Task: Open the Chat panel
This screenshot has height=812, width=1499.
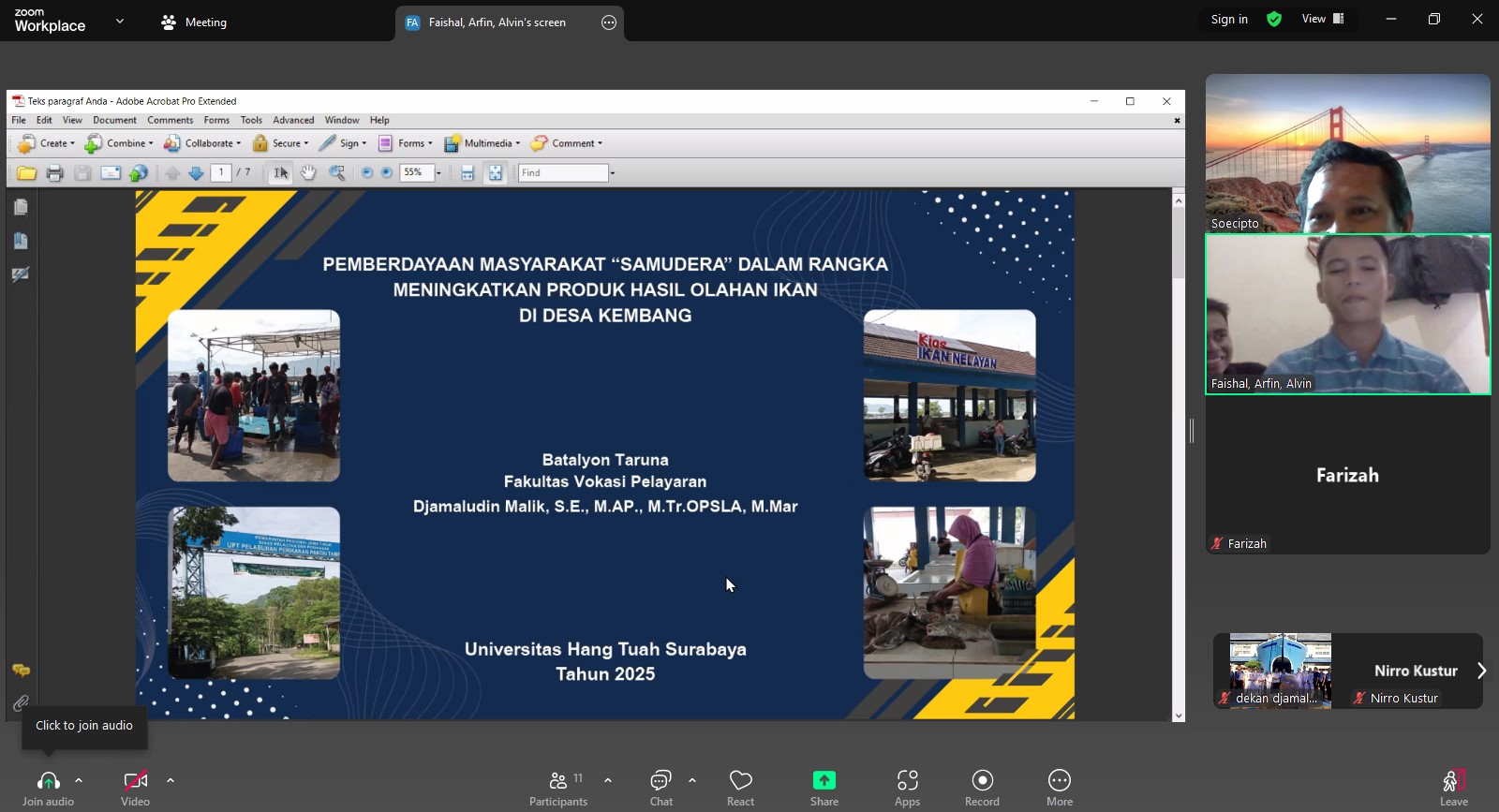Action: (x=660, y=787)
